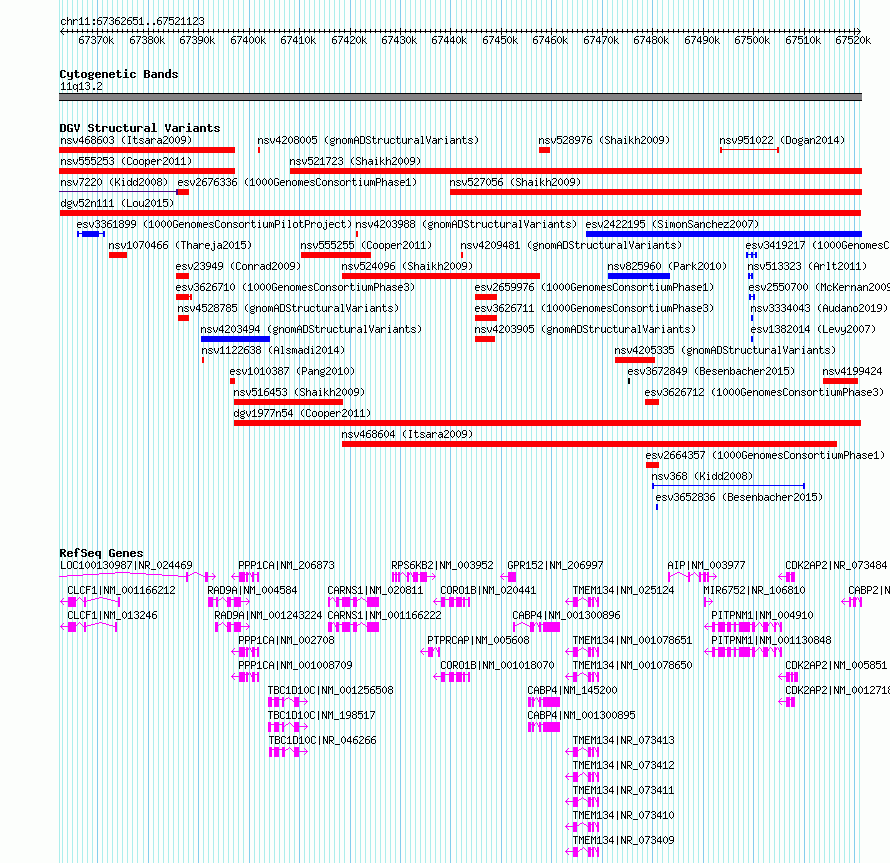This screenshot has width=890, height=863.
Task: Click the nsv527056 (Shaikh2009) label
Action: pyautogui.click(x=515, y=182)
